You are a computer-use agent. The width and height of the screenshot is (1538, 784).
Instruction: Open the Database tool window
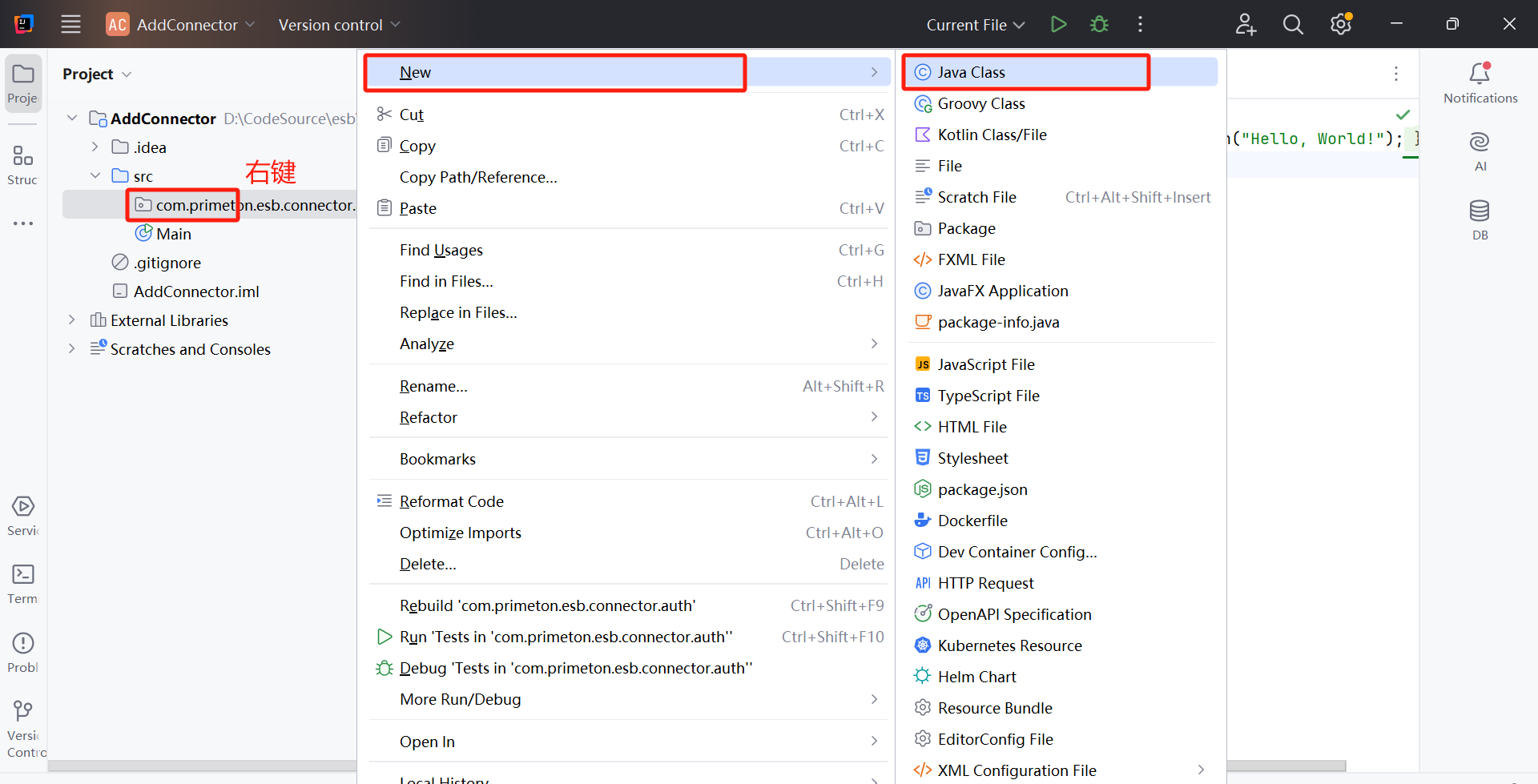[1480, 219]
